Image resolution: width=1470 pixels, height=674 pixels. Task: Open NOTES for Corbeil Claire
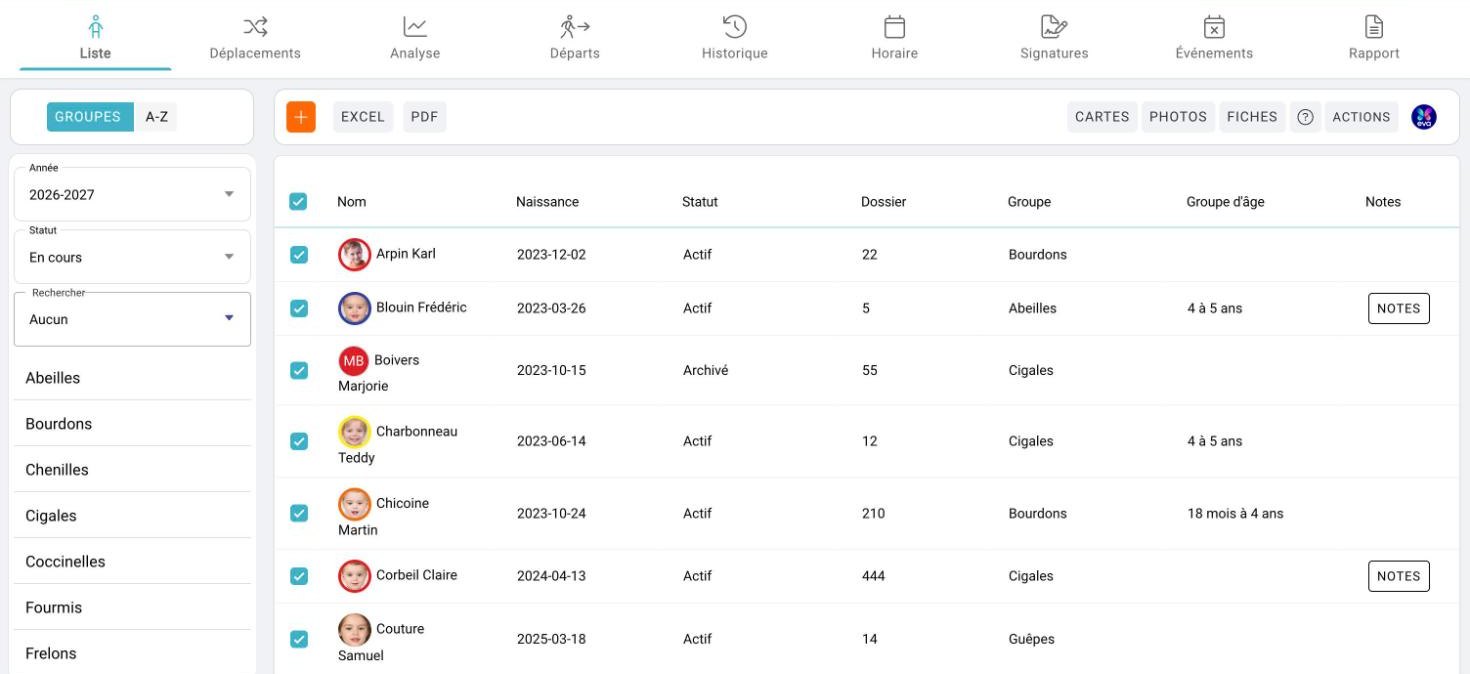[x=1398, y=576]
